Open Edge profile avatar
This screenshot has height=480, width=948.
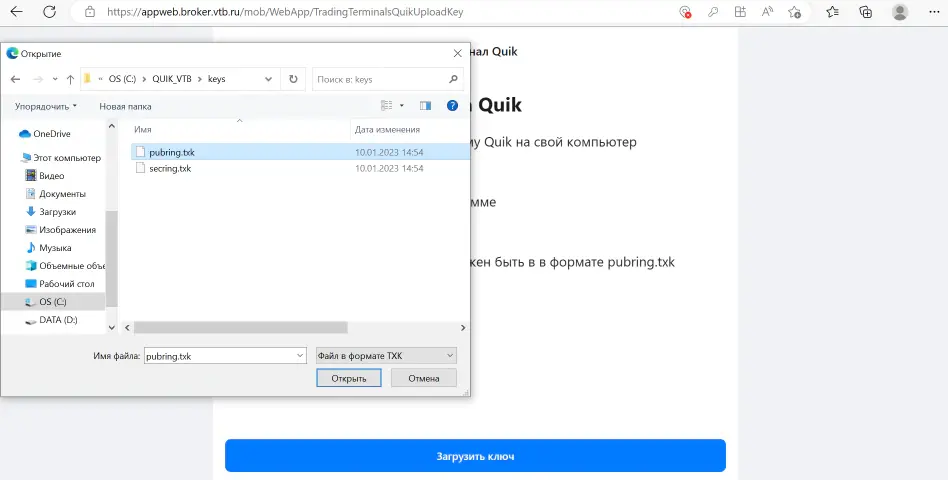900,11
